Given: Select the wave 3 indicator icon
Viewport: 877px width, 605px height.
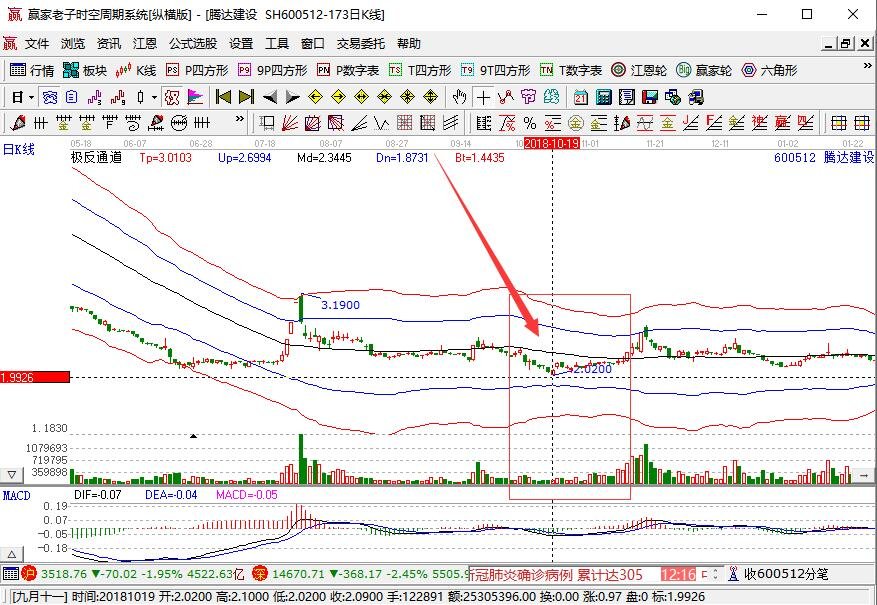Looking at the screenshot, I should (x=95, y=97).
